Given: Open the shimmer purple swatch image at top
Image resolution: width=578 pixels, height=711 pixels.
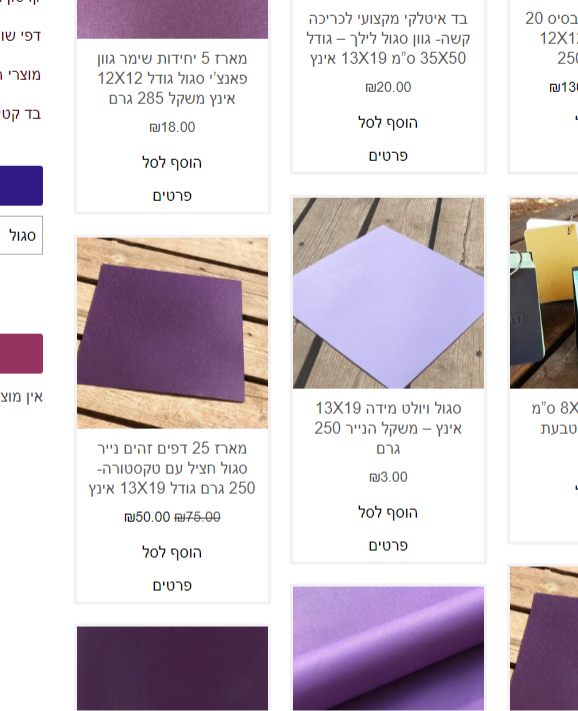Looking at the screenshot, I should [172, 19].
